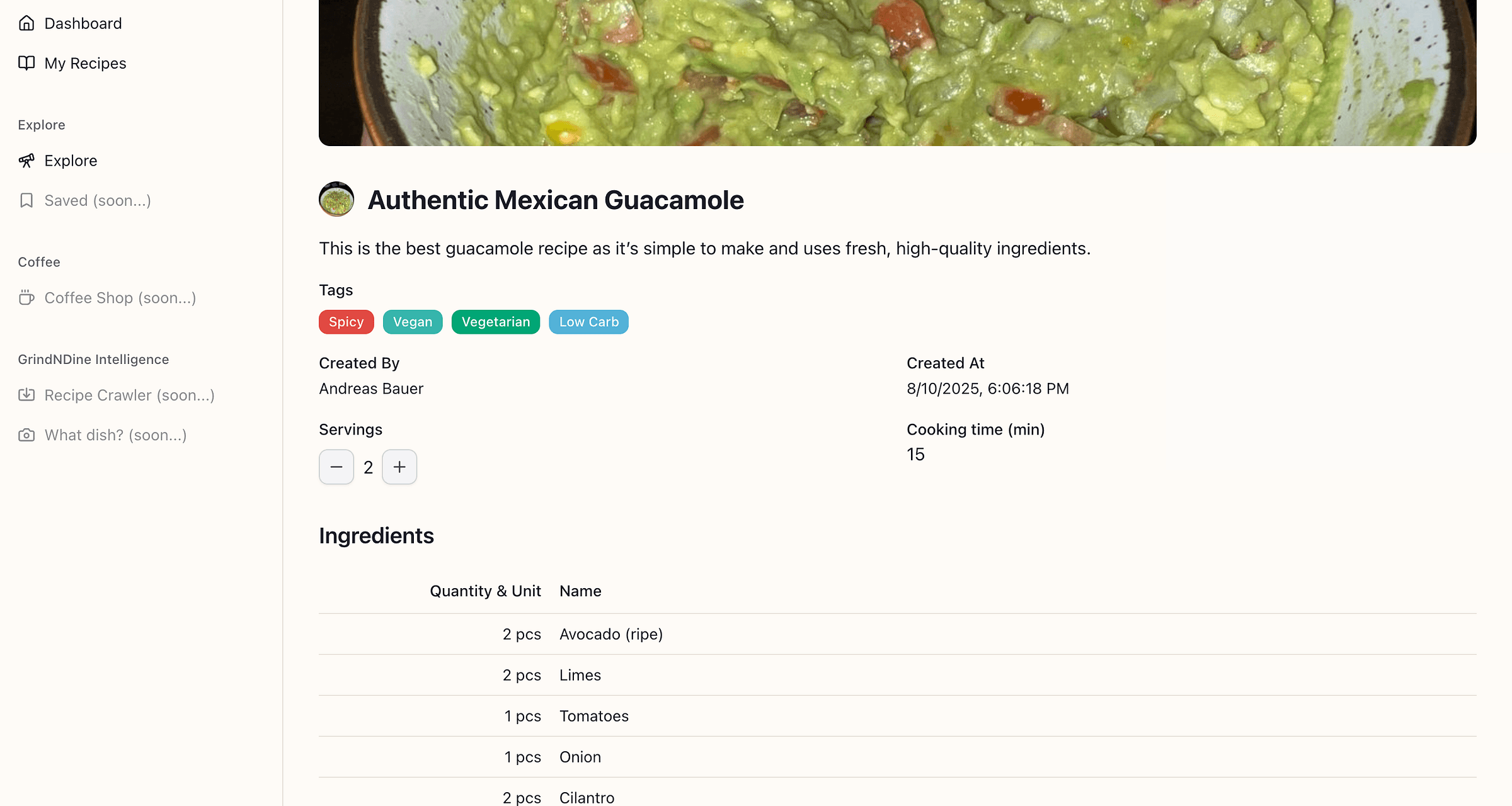Open the Explore page link
Image resolution: width=1512 pixels, height=806 pixels.
[x=71, y=161]
